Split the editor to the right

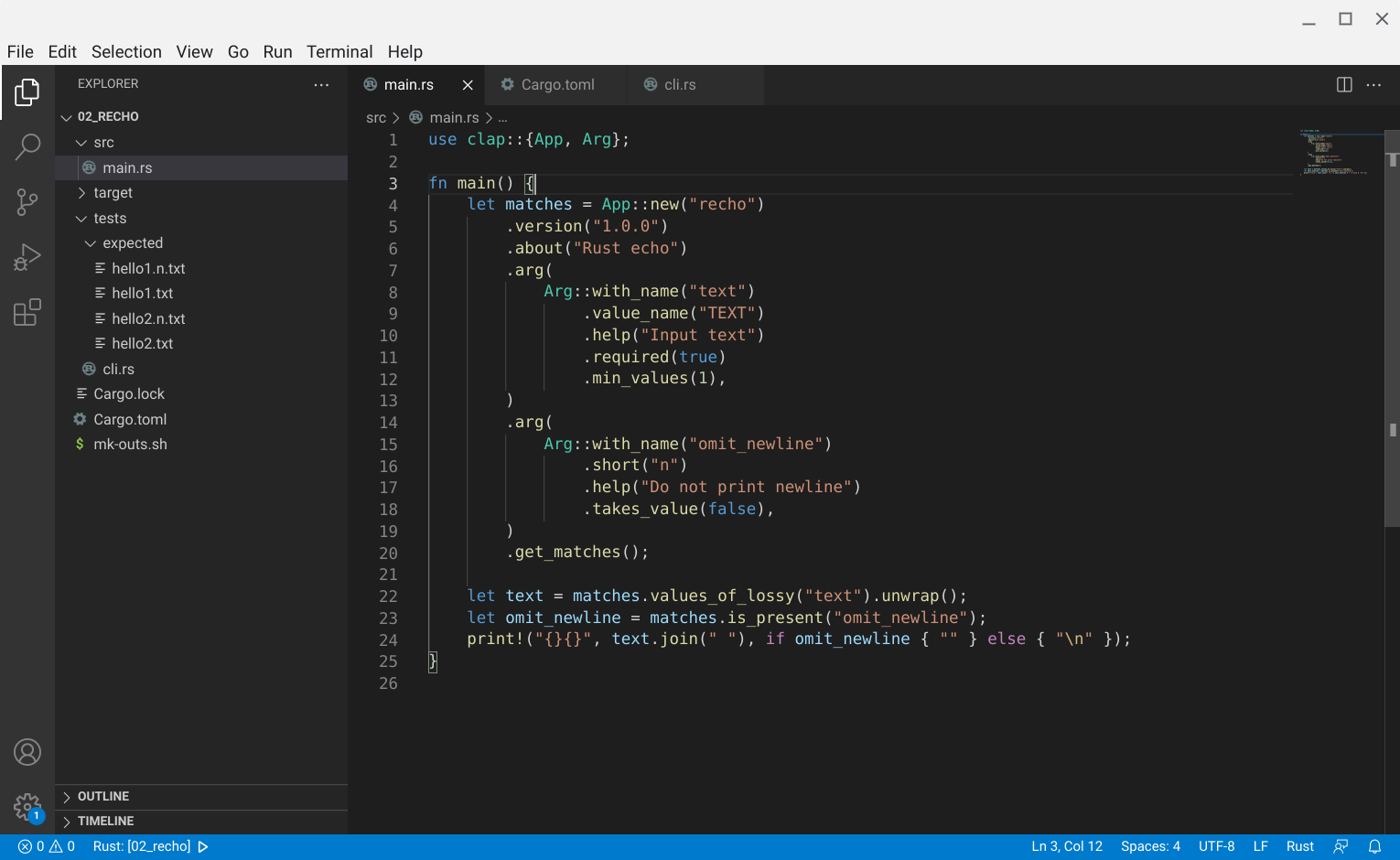(1344, 84)
